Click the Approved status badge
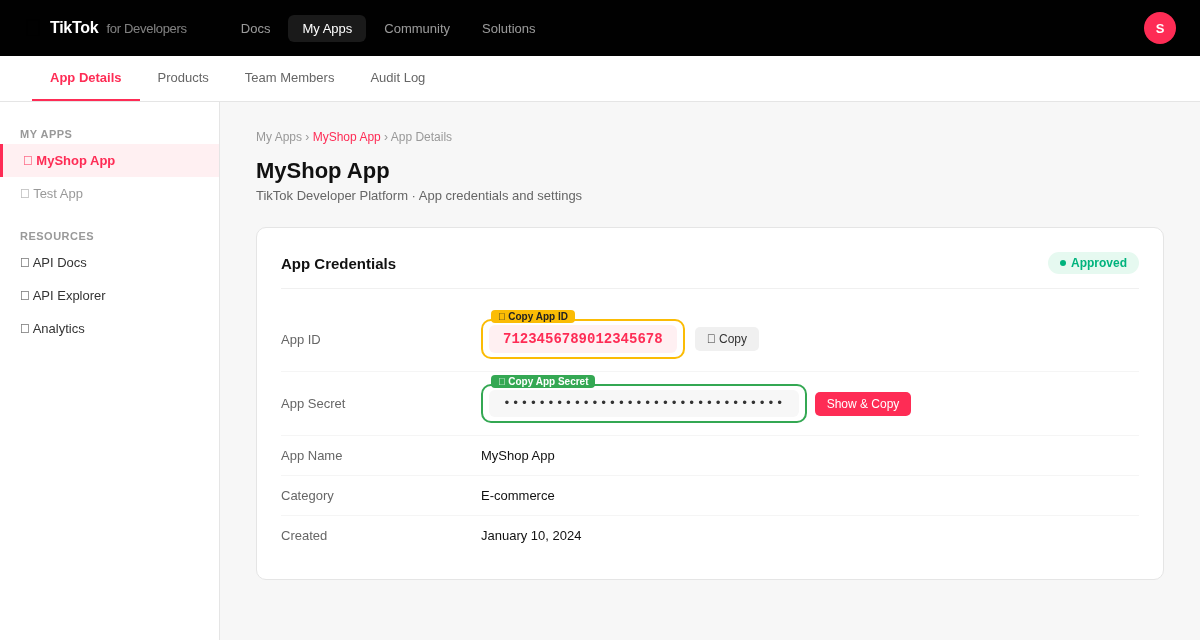Viewport: 1200px width, 640px height. (x=1093, y=263)
